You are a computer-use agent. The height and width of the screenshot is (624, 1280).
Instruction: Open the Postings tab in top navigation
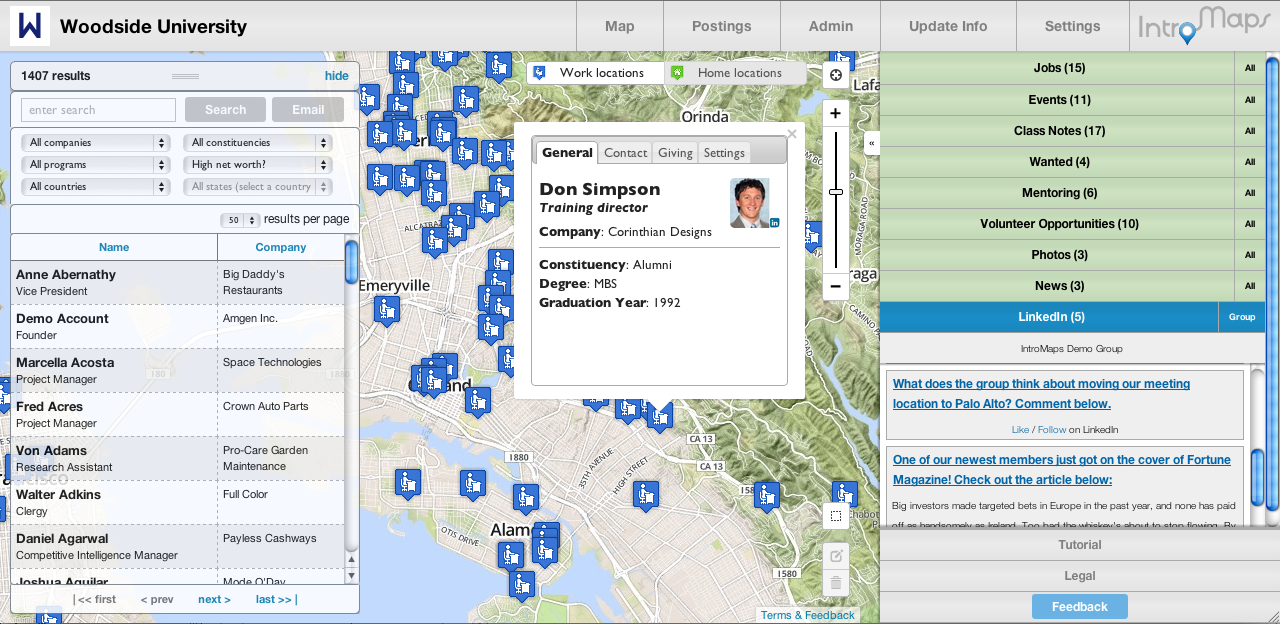722,26
